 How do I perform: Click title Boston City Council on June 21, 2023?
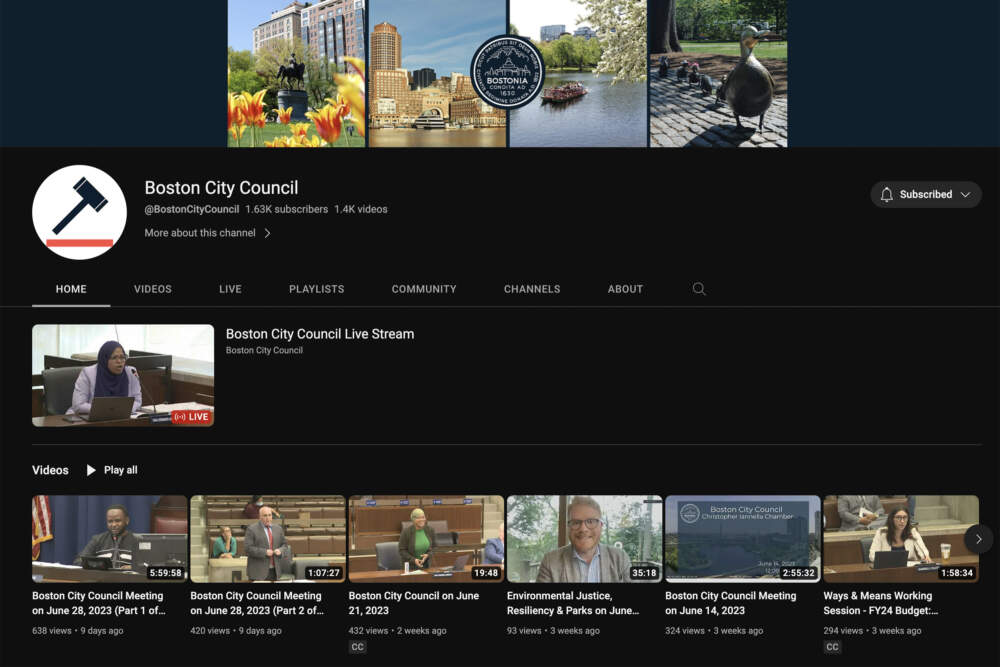[413, 603]
